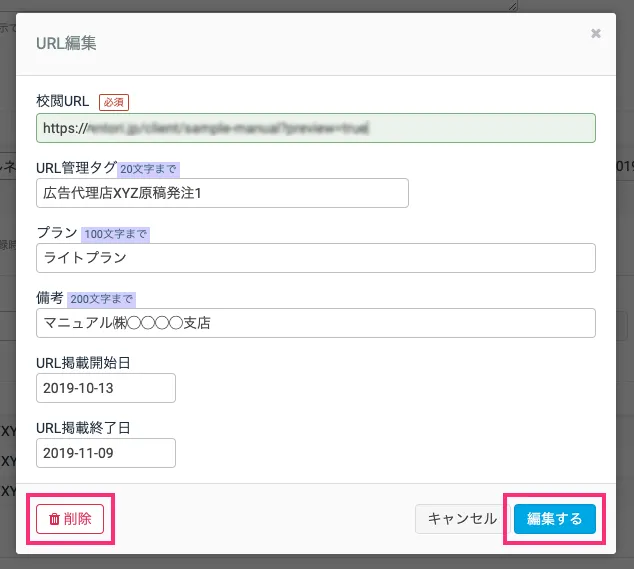This screenshot has height=569, width=634.
Task: Click the red 必須 badge
Action: [114, 102]
